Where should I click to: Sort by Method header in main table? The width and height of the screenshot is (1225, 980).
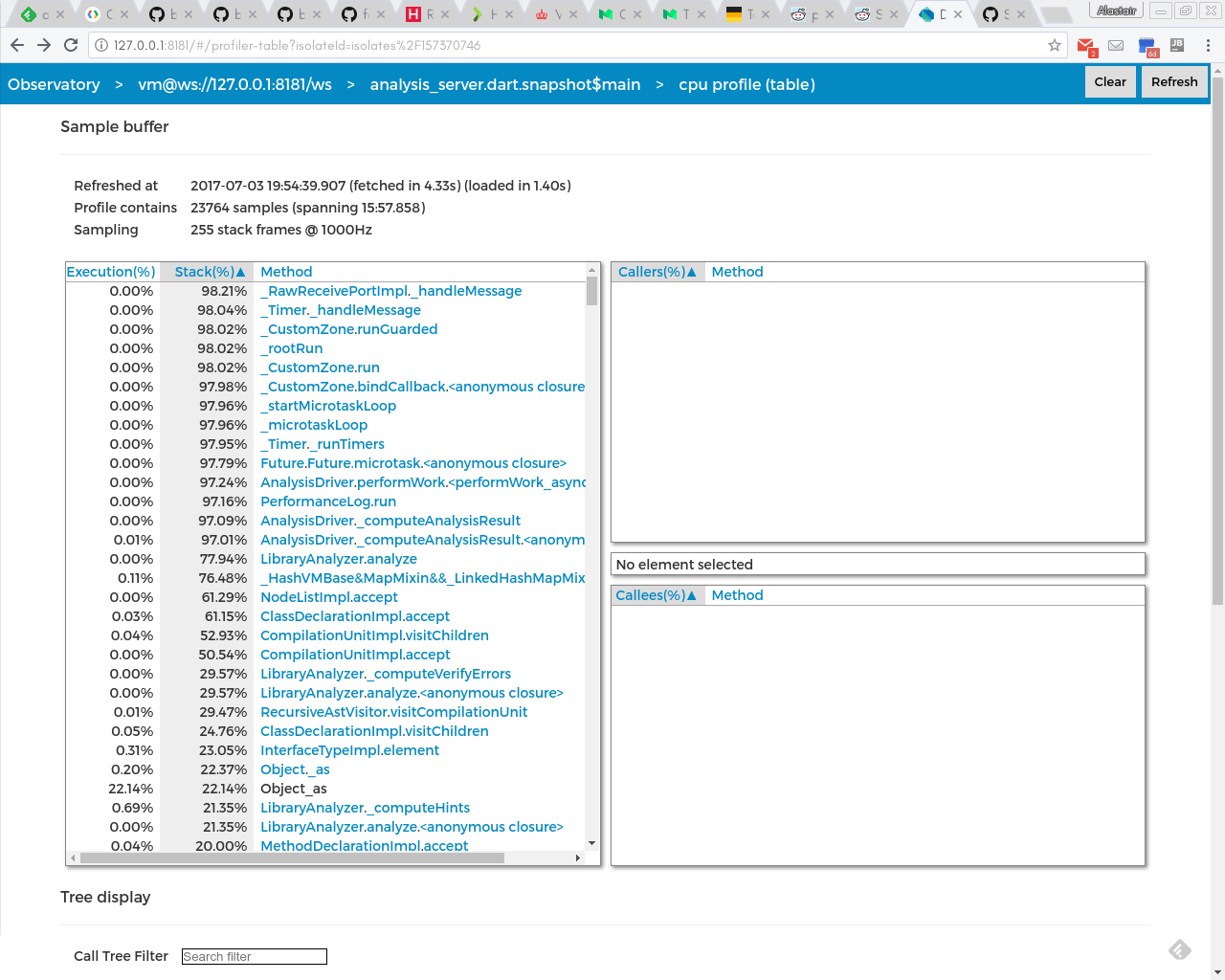point(286,272)
